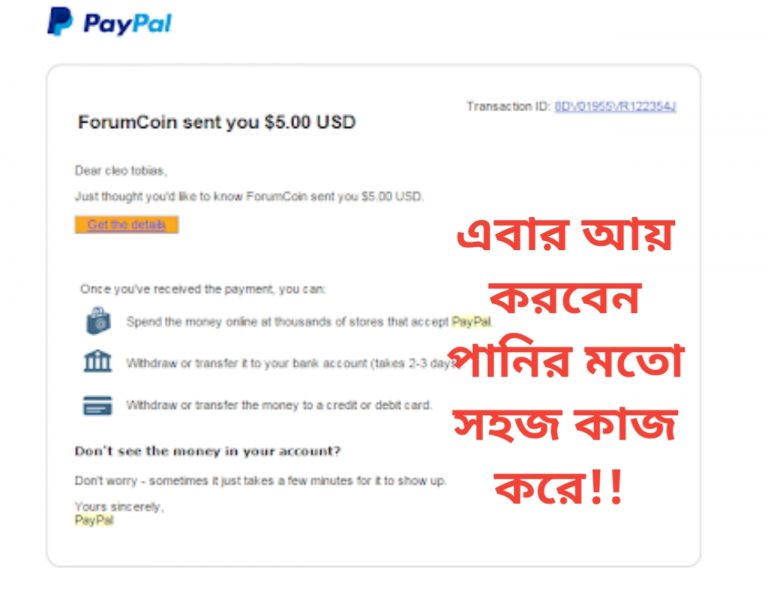Click the 'Spend the money online' text line
The width and height of the screenshot is (768, 592).
tap(309, 322)
